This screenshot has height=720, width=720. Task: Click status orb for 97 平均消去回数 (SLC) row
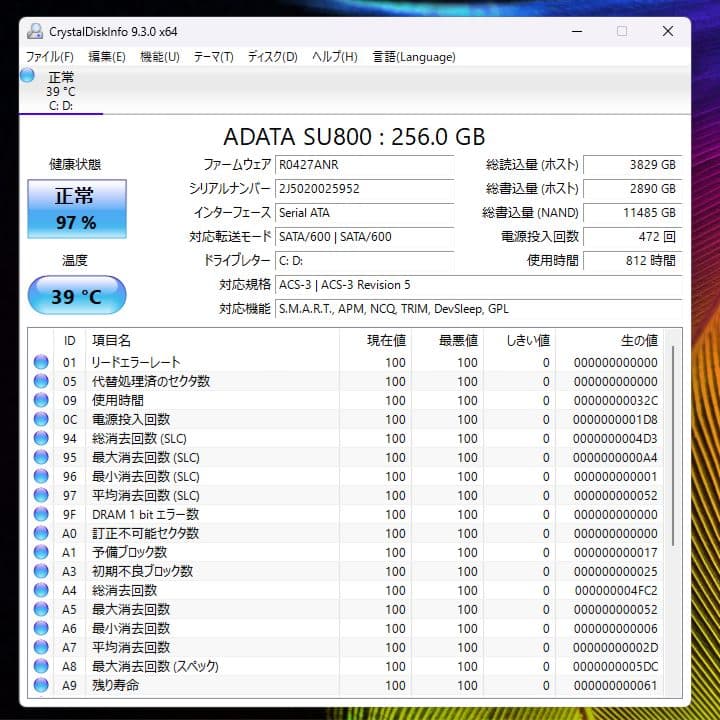(x=41, y=495)
